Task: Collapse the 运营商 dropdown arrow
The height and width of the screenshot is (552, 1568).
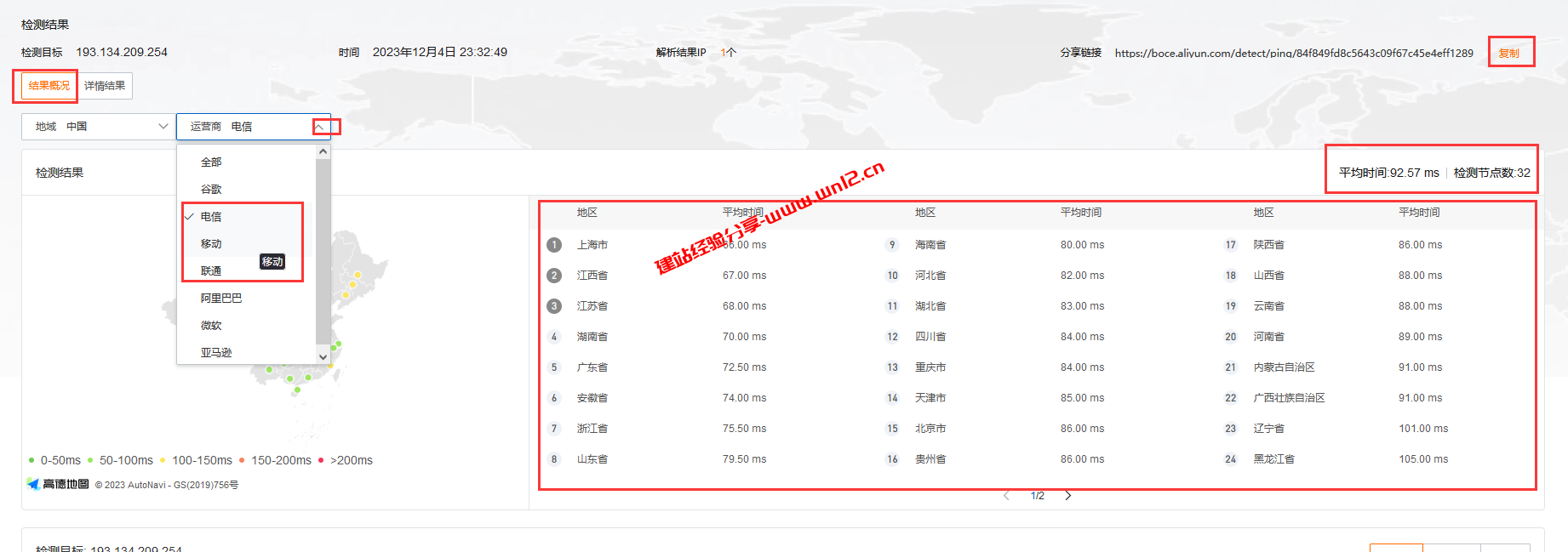Action: 319,127
